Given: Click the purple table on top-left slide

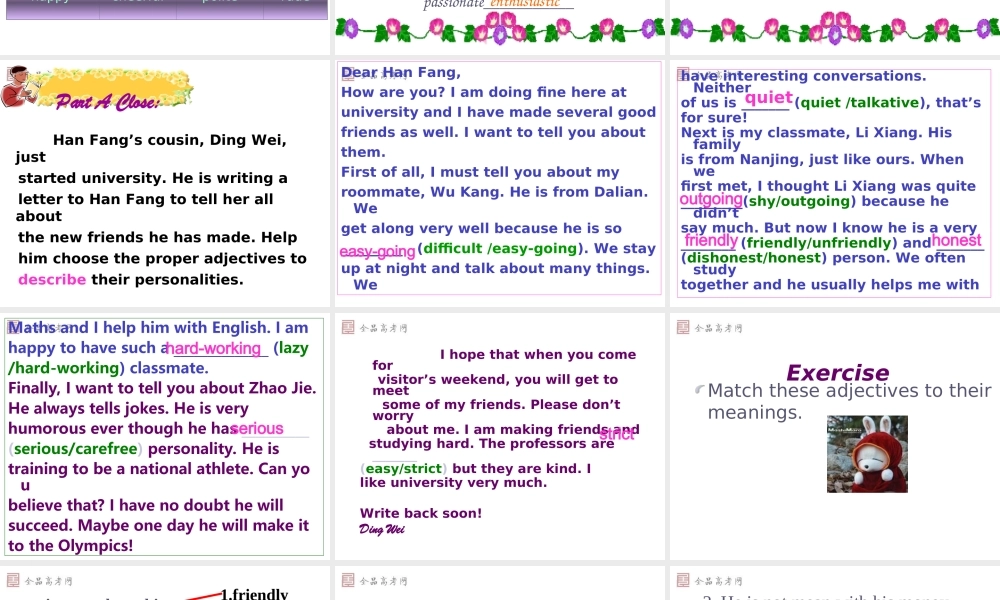Looking at the screenshot, I should tap(166, 10).
